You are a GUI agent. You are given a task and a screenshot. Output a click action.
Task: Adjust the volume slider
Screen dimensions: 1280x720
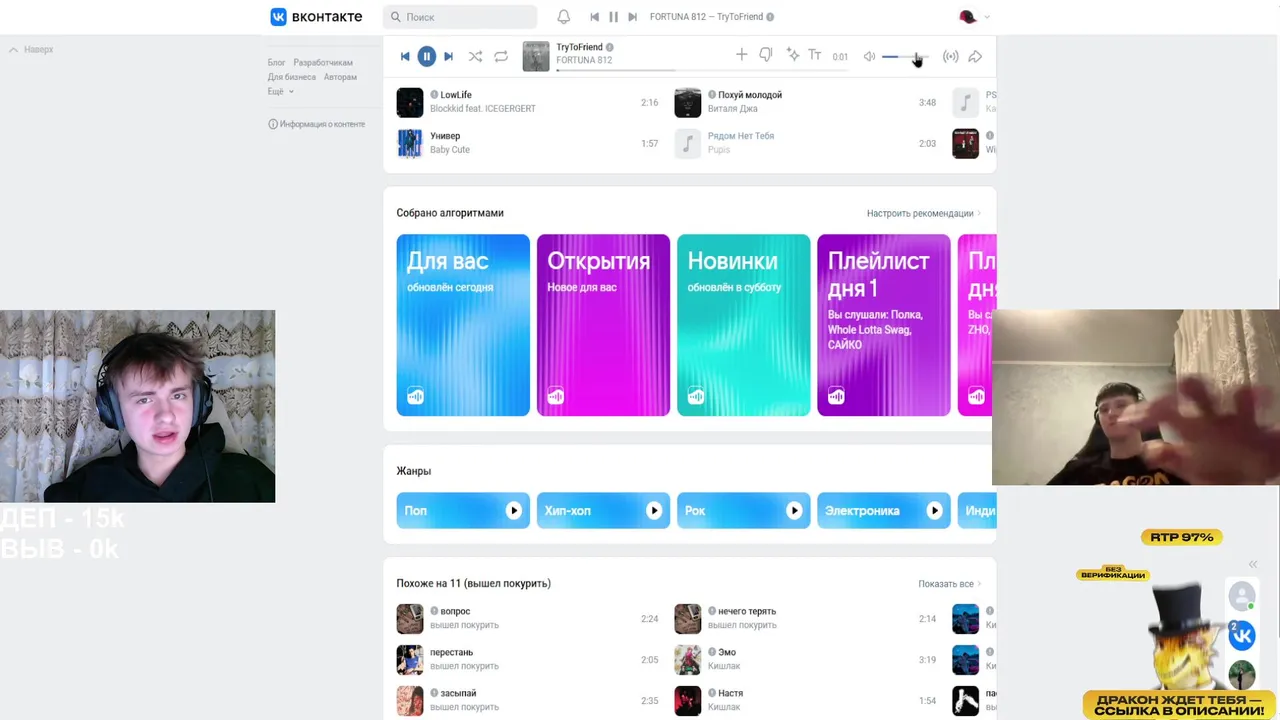pyautogui.click(x=905, y=57)
